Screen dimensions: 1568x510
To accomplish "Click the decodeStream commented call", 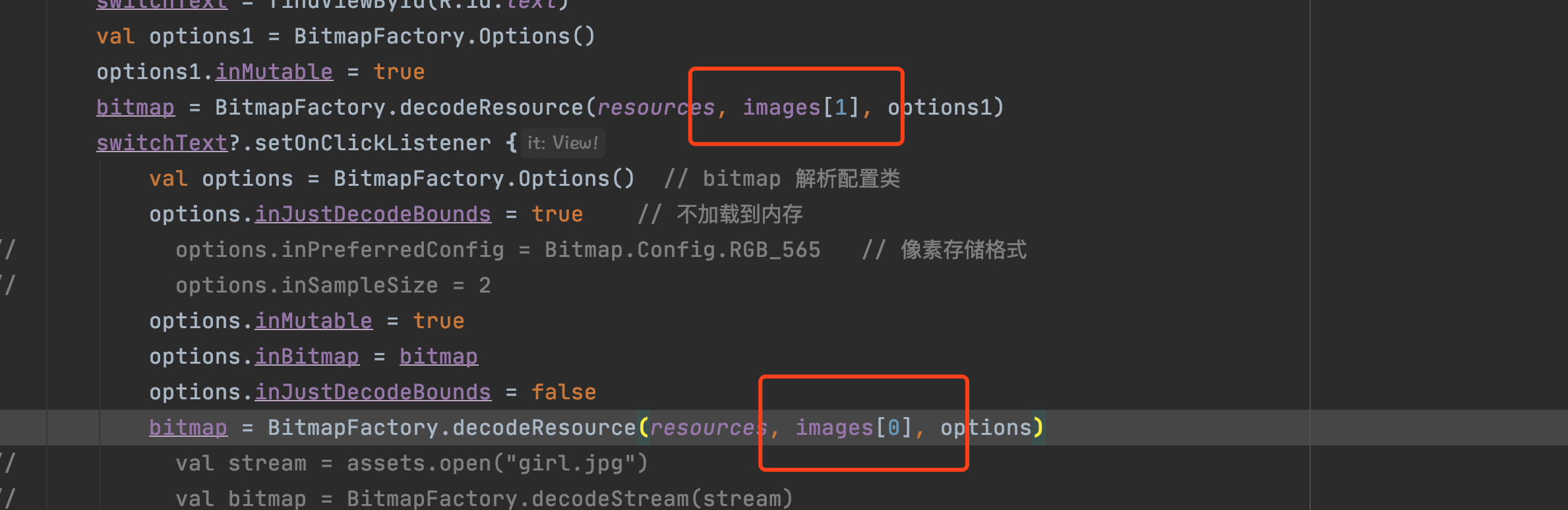I will tap(570, 499).
